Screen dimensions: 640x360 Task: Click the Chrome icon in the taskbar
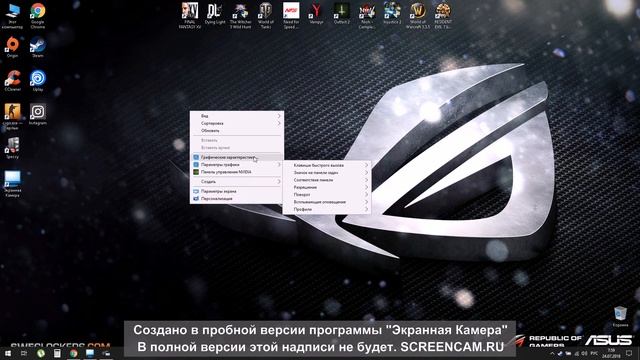tap(73, 353)
